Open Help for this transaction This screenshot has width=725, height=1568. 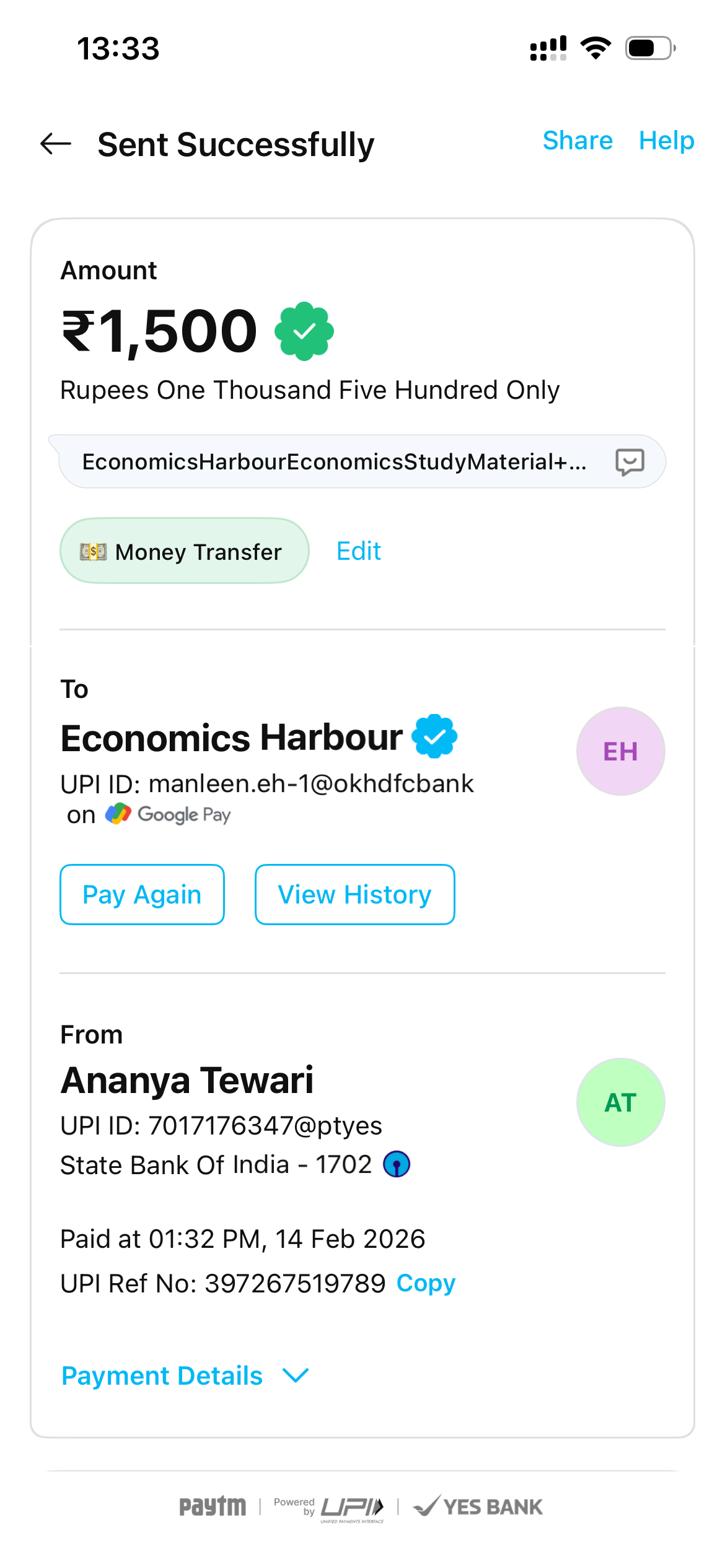[x=666, y=141]
